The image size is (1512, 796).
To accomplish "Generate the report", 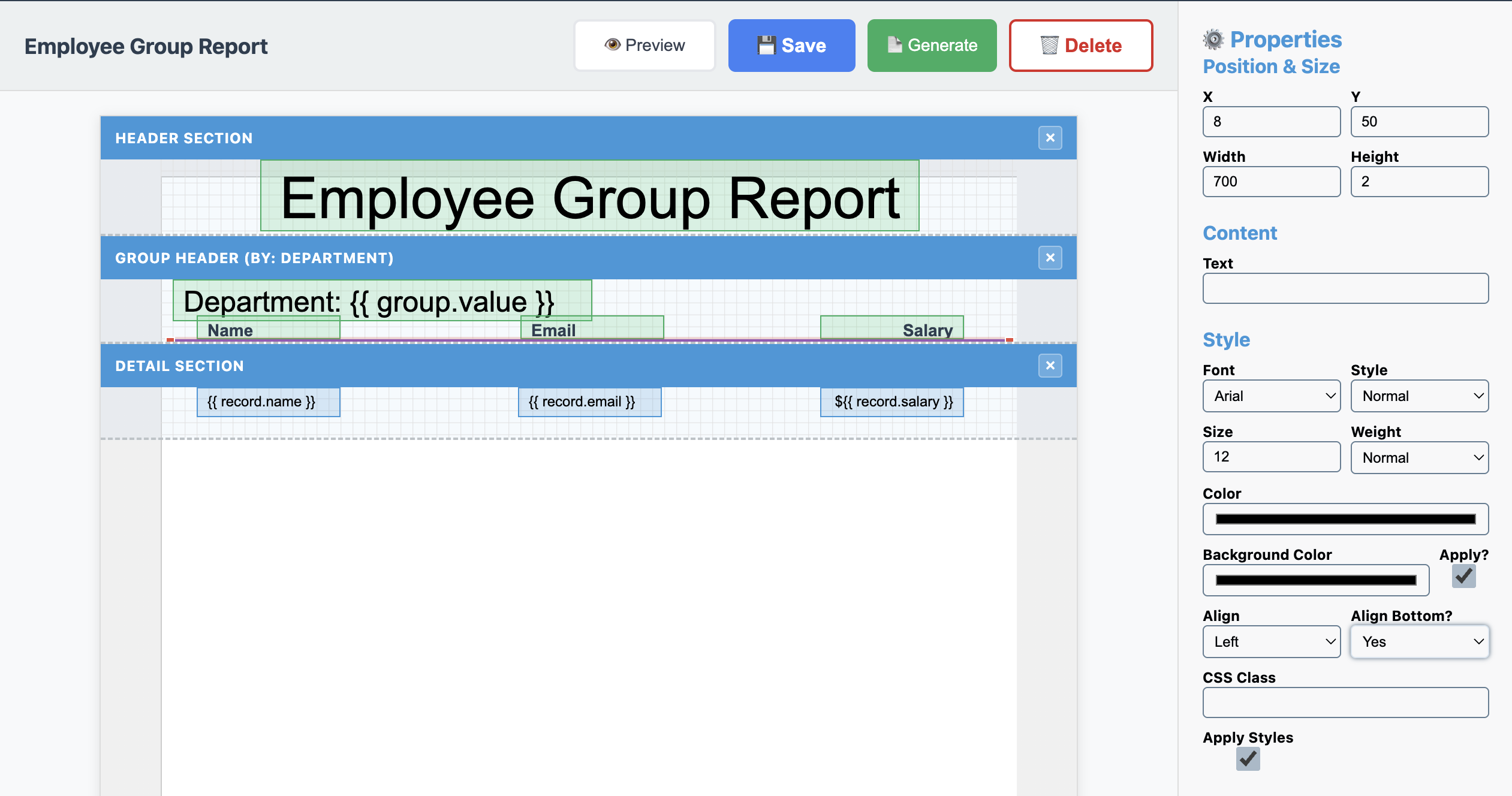I will [x=931, y=45].
